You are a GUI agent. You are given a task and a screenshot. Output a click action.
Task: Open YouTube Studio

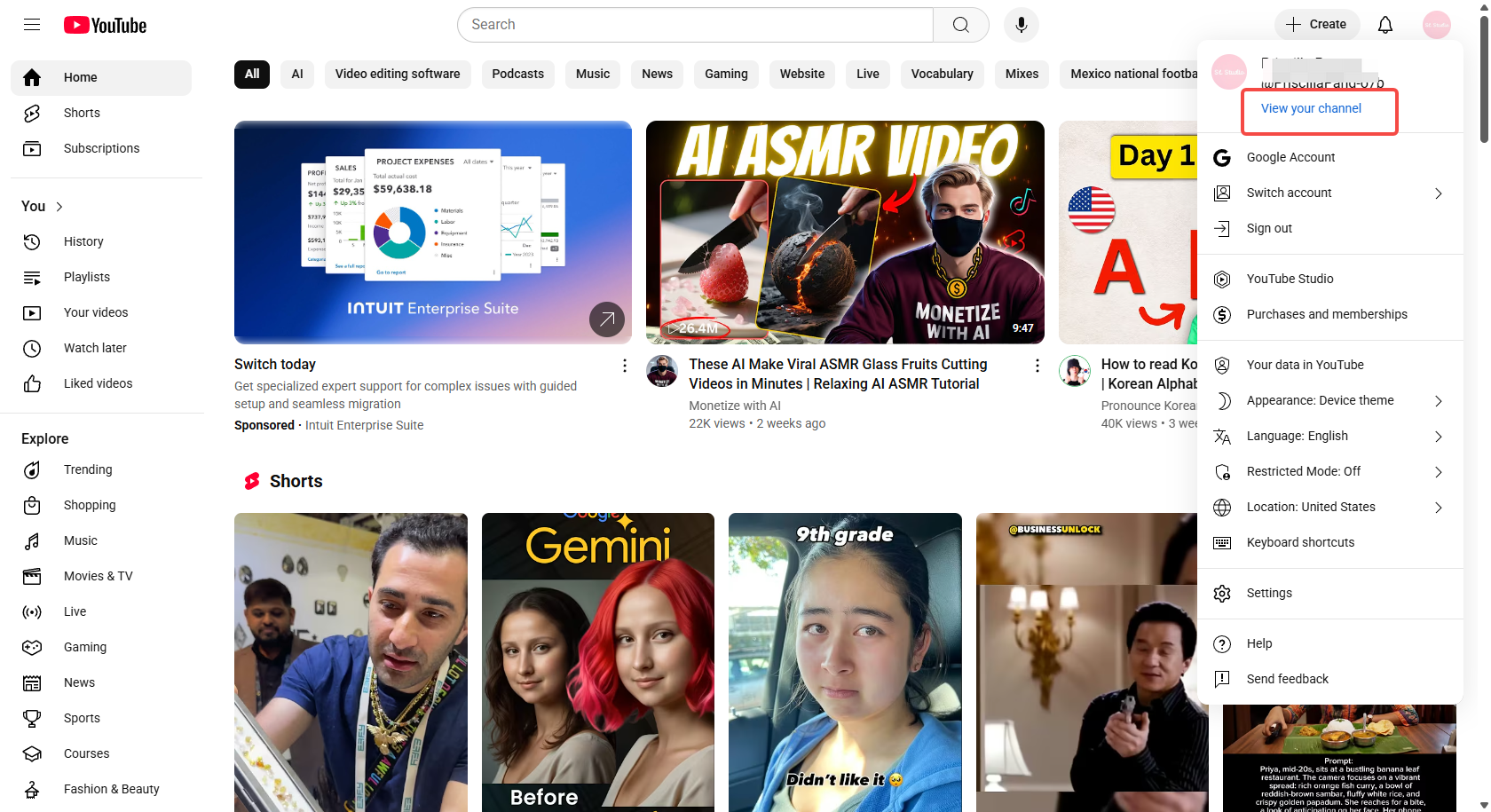tap(1330, 279)
